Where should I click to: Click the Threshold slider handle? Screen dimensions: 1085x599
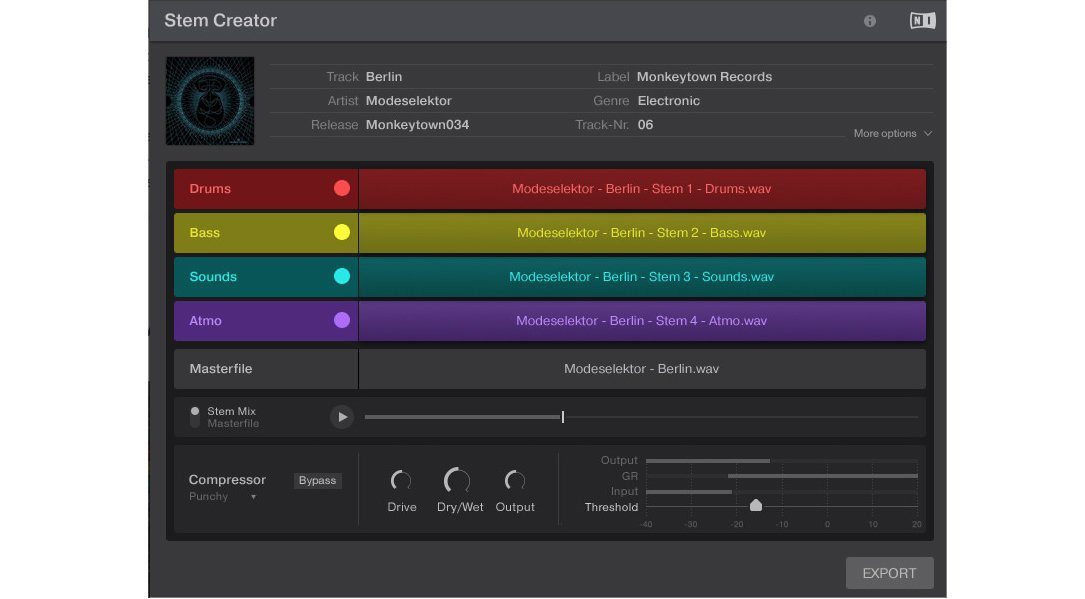756,506
